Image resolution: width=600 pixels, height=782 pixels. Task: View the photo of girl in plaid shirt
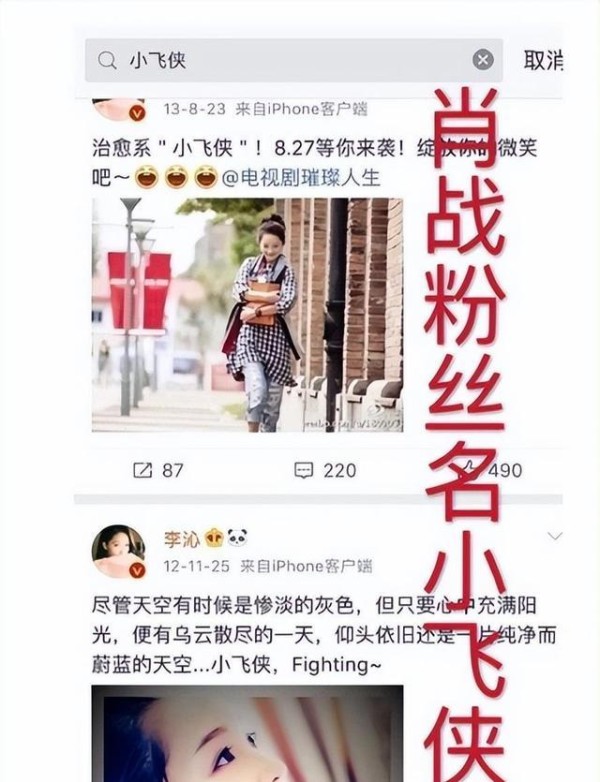tap(247, 315)
